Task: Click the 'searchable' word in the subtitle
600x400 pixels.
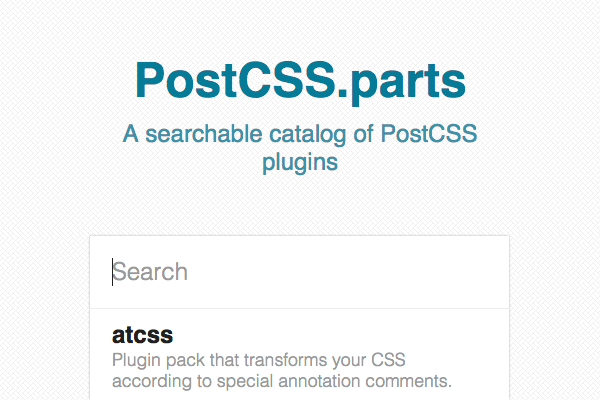Action: [x=204, y=134]
